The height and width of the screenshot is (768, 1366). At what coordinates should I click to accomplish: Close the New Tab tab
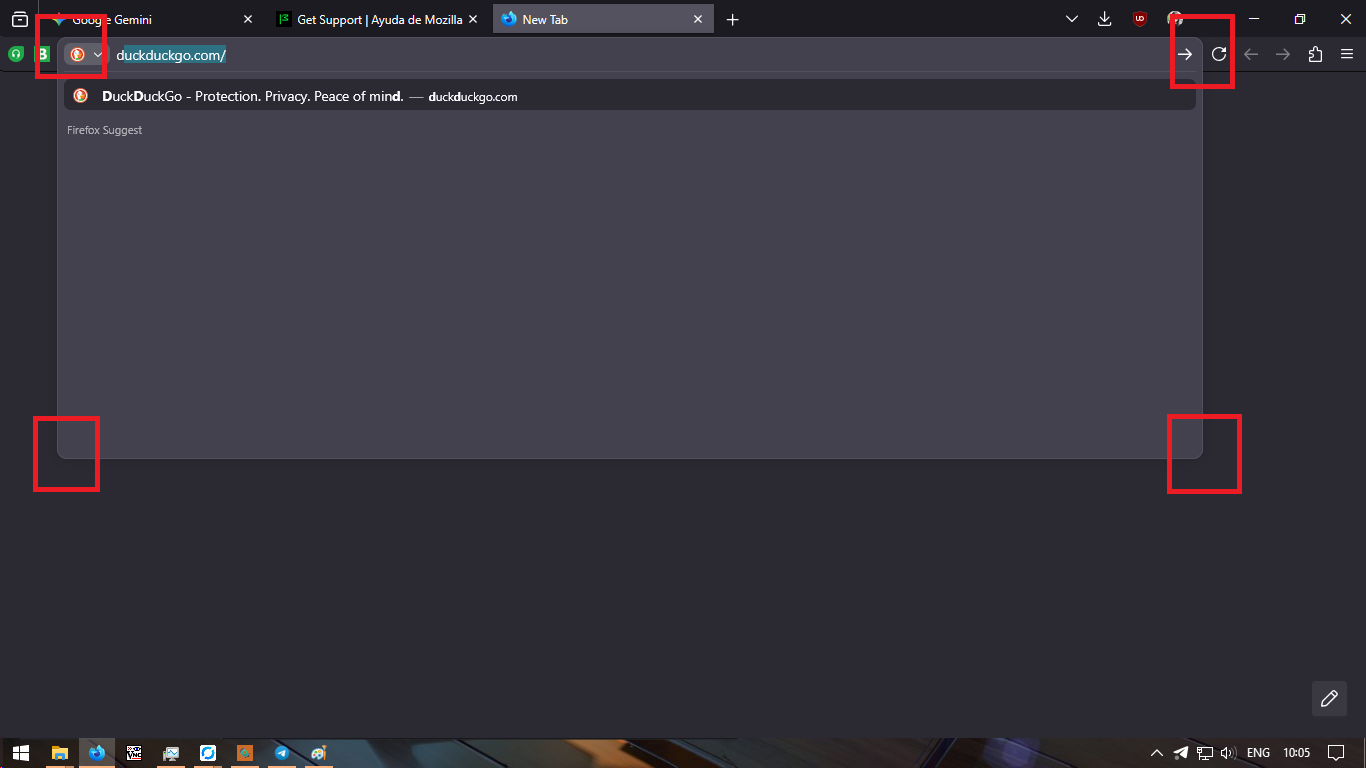pos(698,19)
